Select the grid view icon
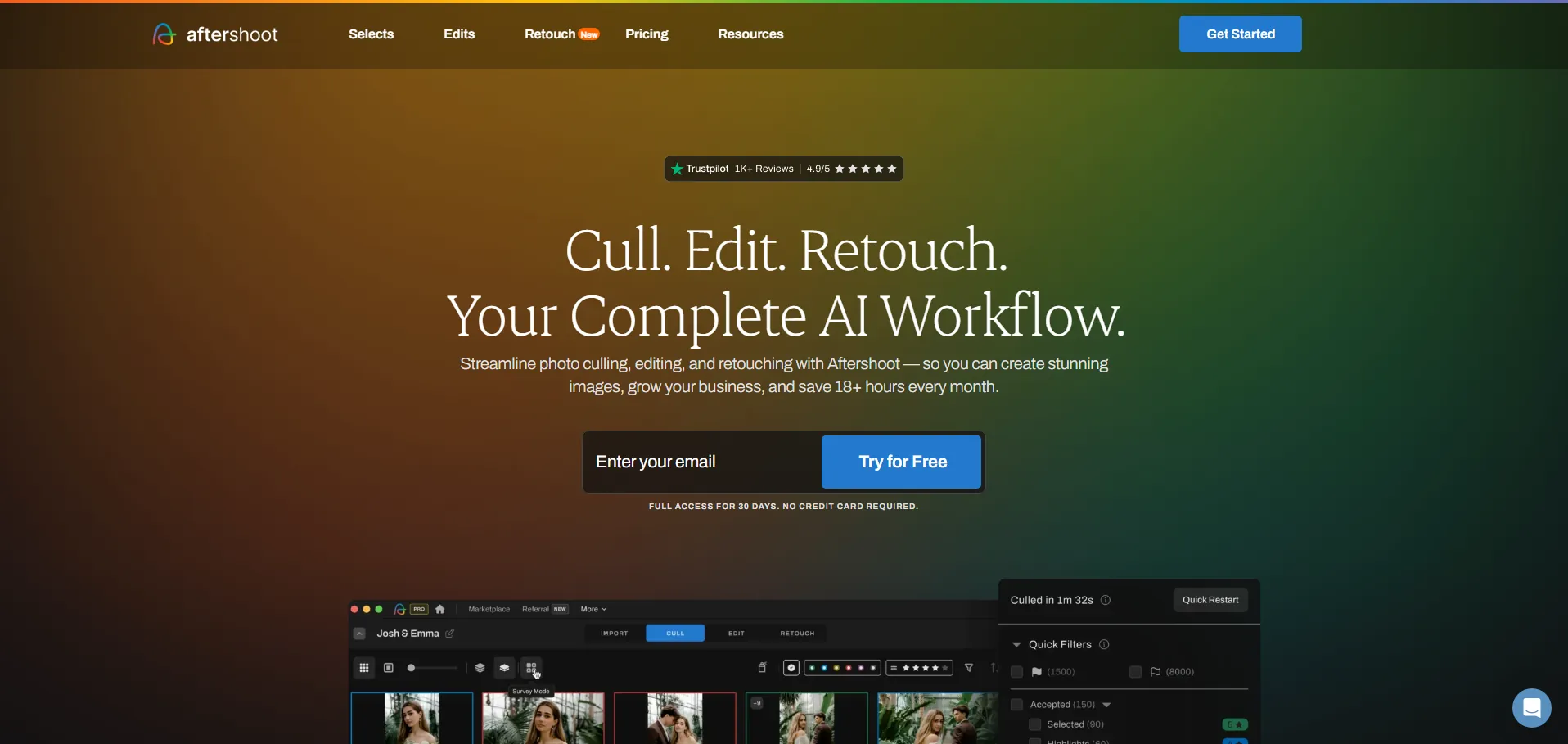This screenshot has height=744, width=1568. click(x=364, y=668)
